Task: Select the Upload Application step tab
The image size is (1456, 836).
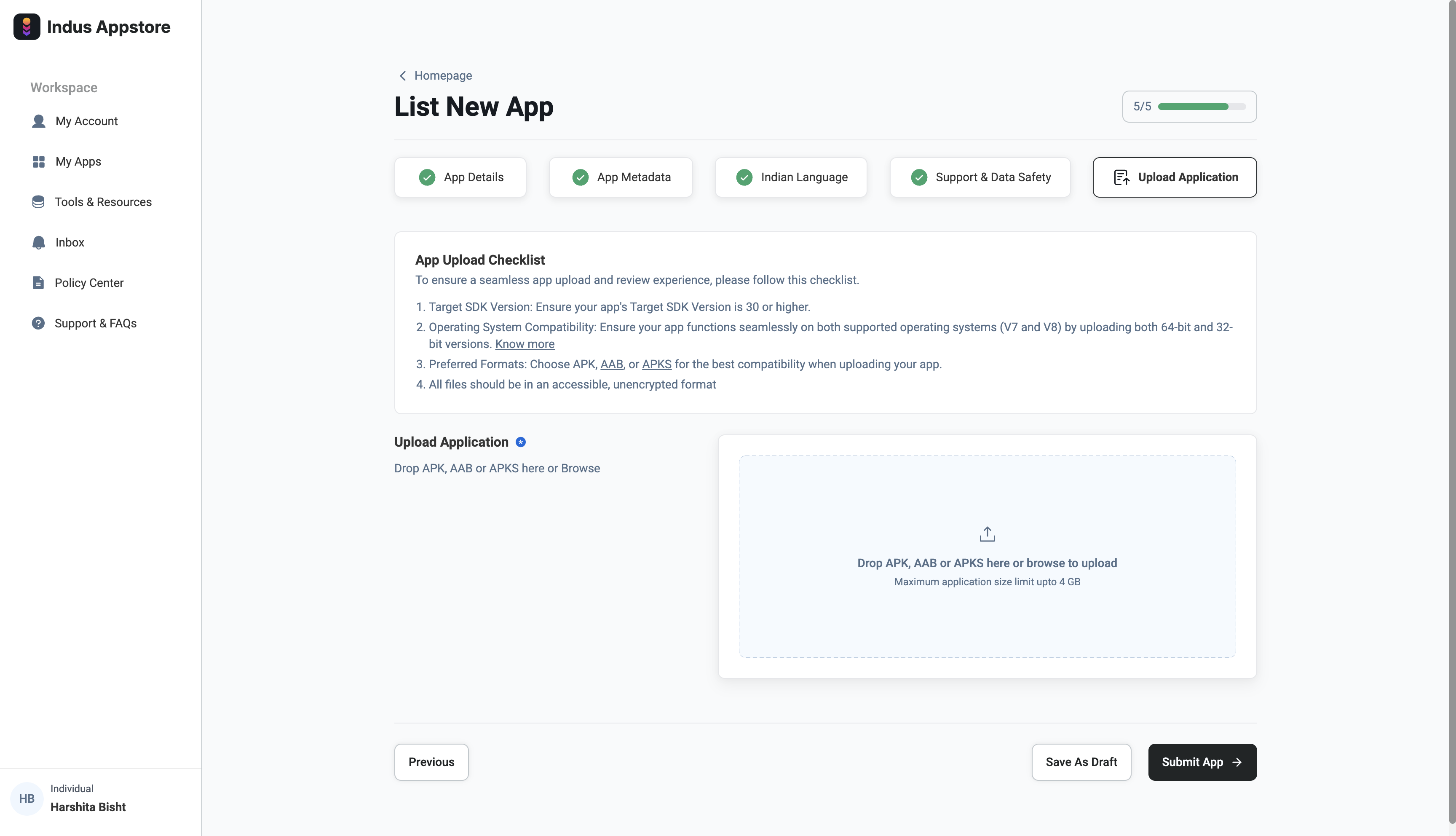Action: (x=1174, y=177)
